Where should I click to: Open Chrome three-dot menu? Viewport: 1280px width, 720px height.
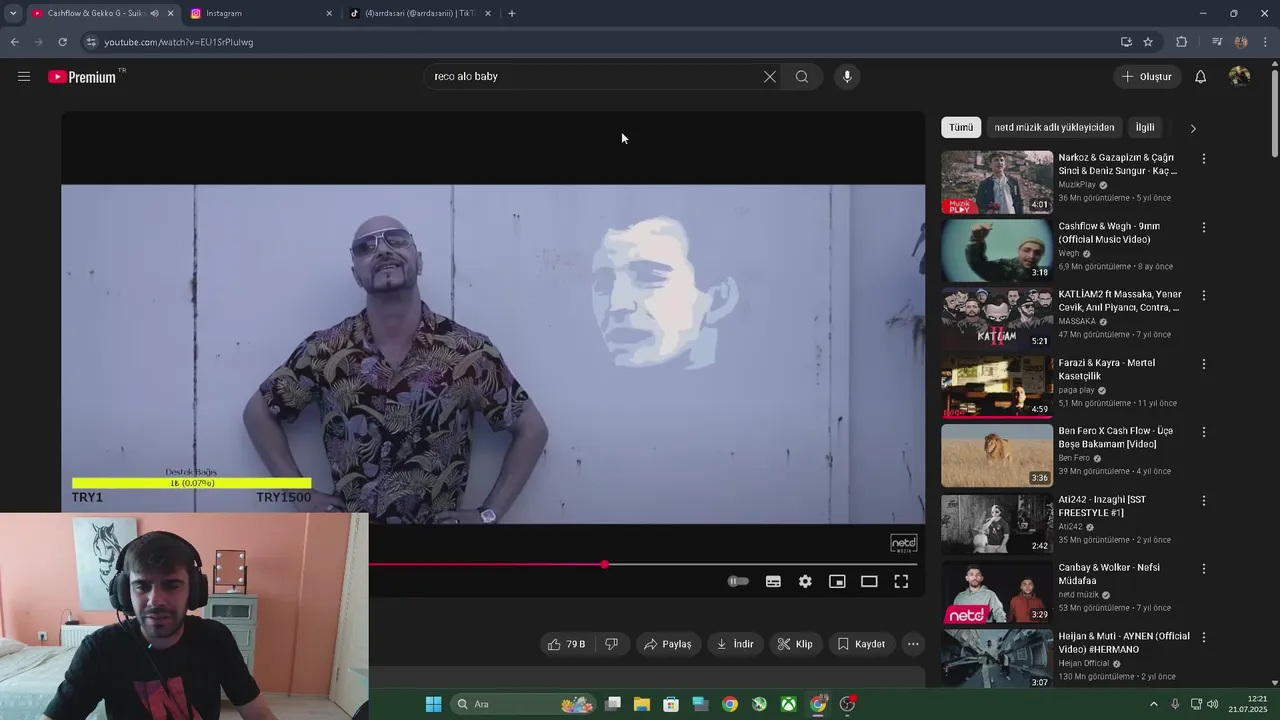coord(1266,42)
